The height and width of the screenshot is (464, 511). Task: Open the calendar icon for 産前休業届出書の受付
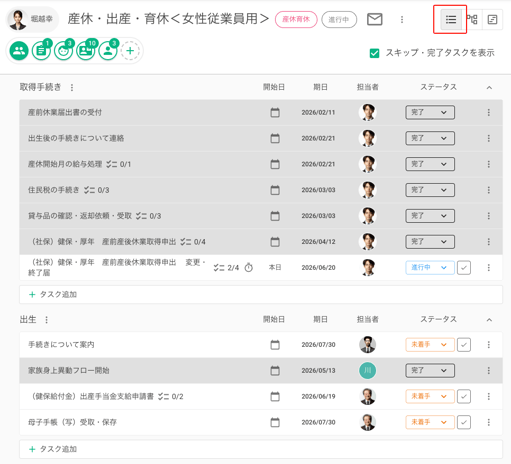pos(275,112)
